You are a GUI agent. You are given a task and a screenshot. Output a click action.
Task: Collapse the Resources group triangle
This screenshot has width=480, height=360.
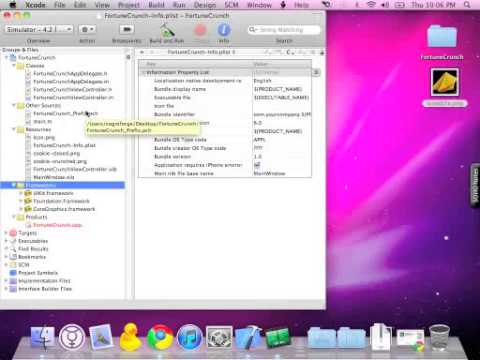(x=14, y=129)
